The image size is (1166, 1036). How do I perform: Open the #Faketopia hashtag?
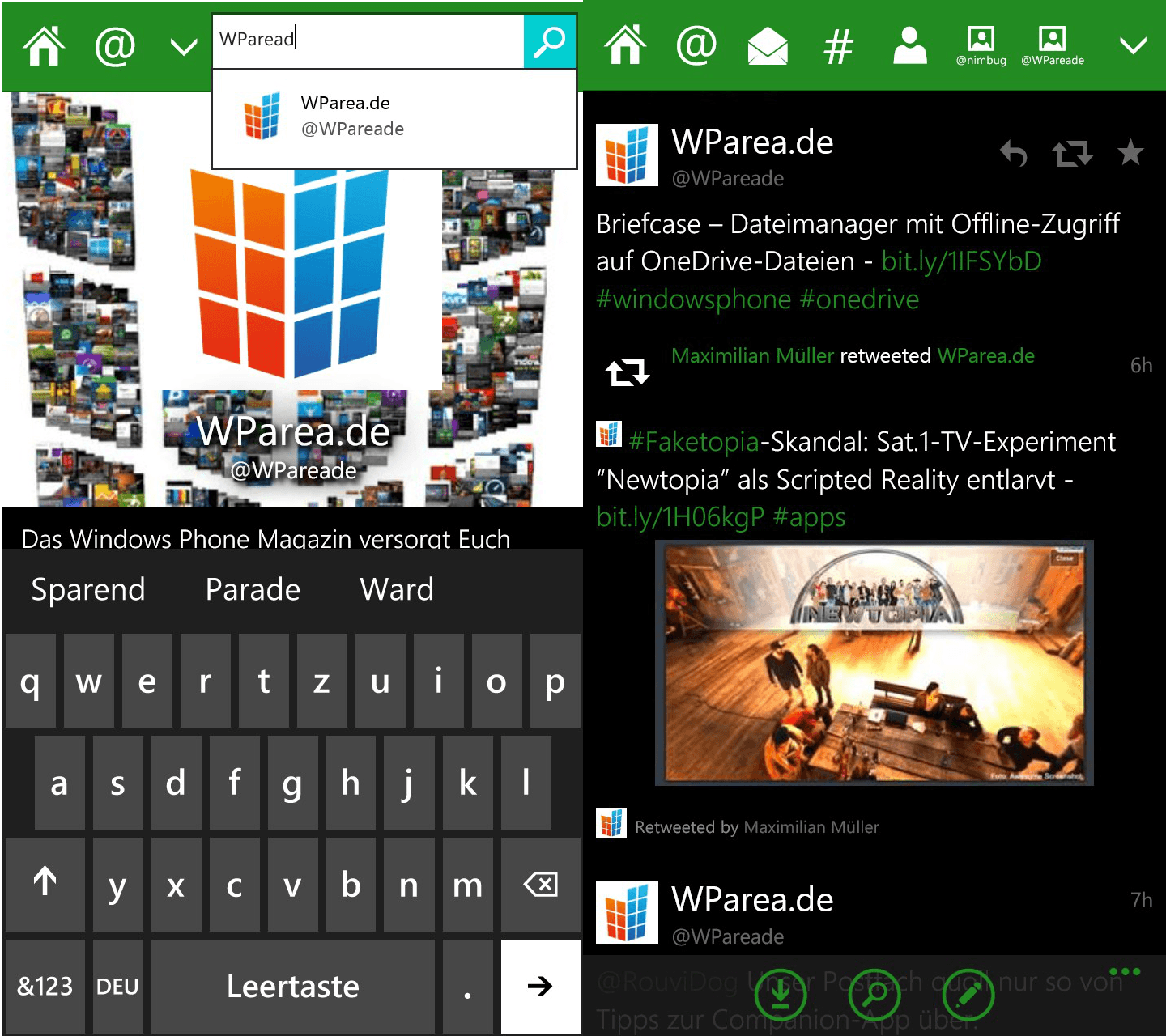click(694, 442)
